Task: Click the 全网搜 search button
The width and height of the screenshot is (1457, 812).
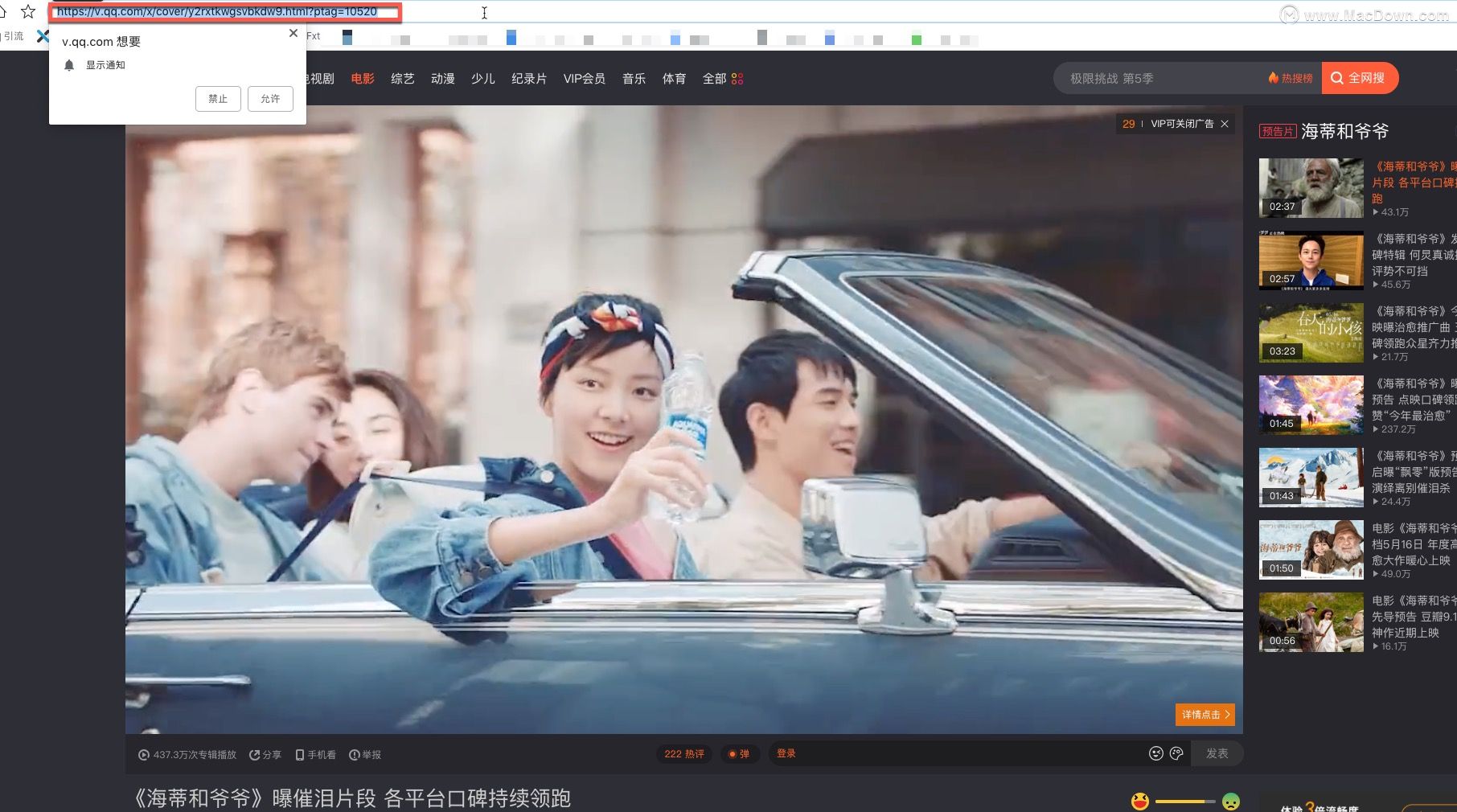Action: pos(1360,78)
